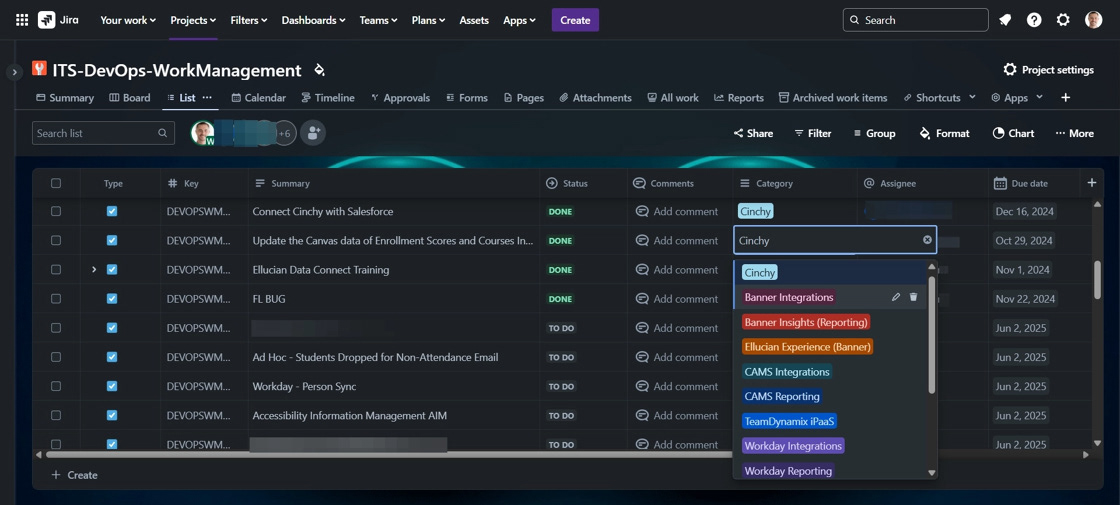Switch to the Summary tab
The height and width of the screenshot is (505, 1120).
[65, 98]
